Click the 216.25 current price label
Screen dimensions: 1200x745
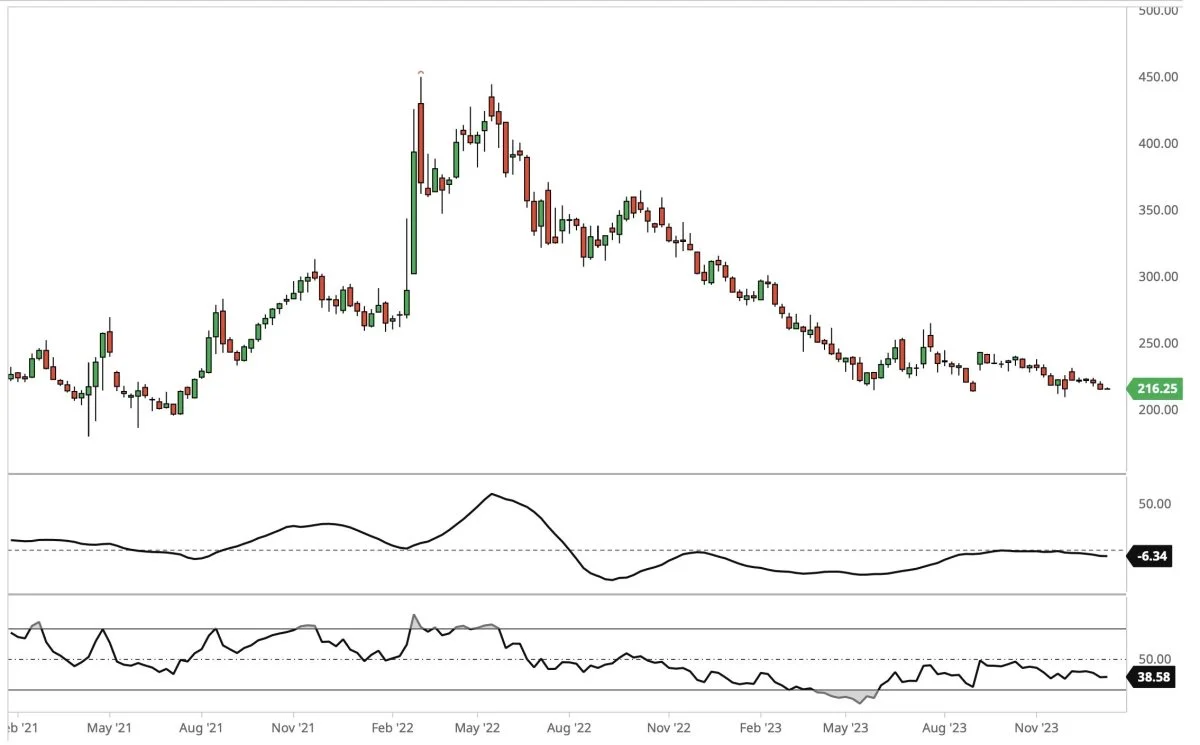pyautogui.click(x=1153, y=390)
